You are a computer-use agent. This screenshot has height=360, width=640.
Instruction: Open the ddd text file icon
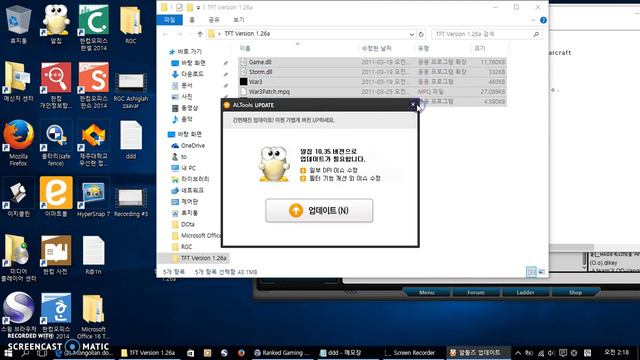(131, 140)
